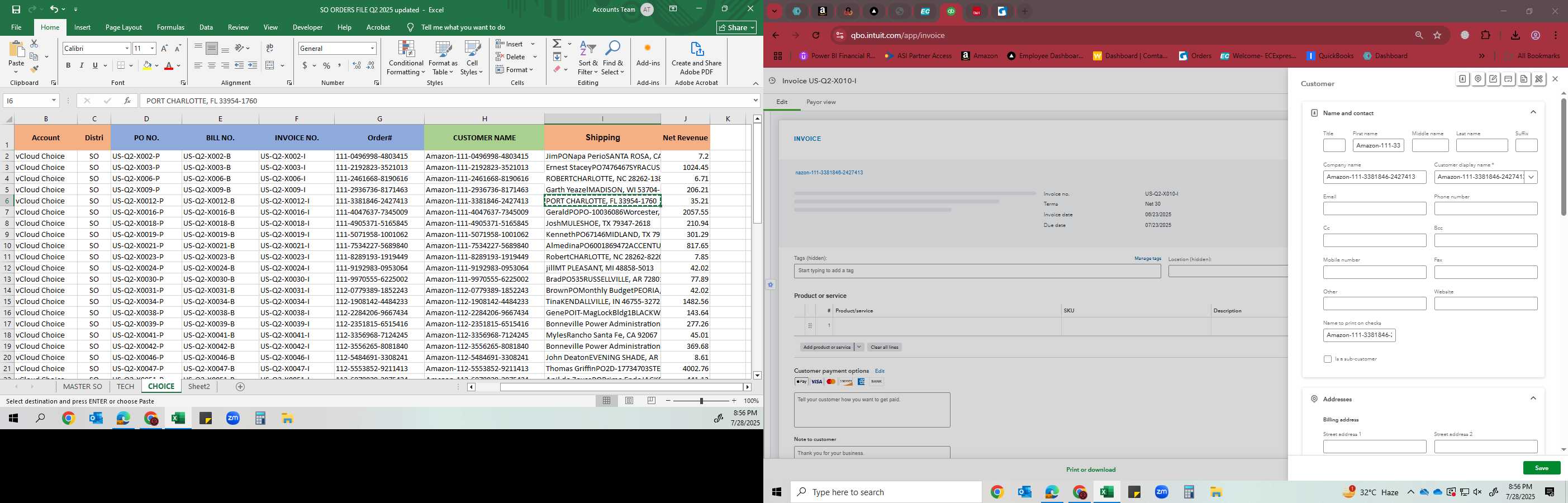Image resolution: width=1568 pixels, height=503 pixels.
Task: Click the Insert Function fx icon
Action: click(127, 101)
